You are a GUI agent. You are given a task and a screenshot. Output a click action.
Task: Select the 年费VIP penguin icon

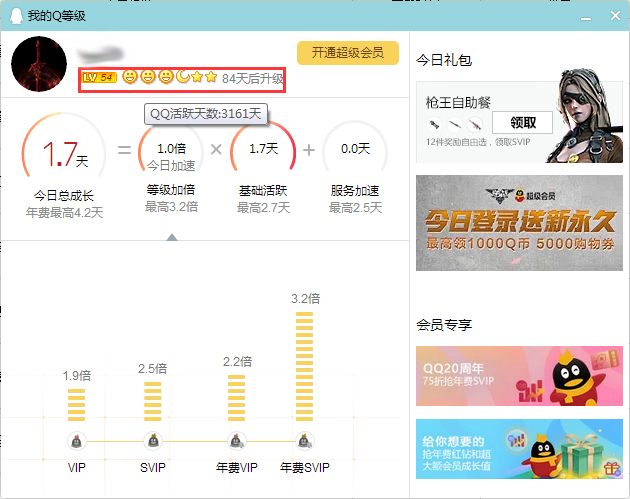coord(236,441)
